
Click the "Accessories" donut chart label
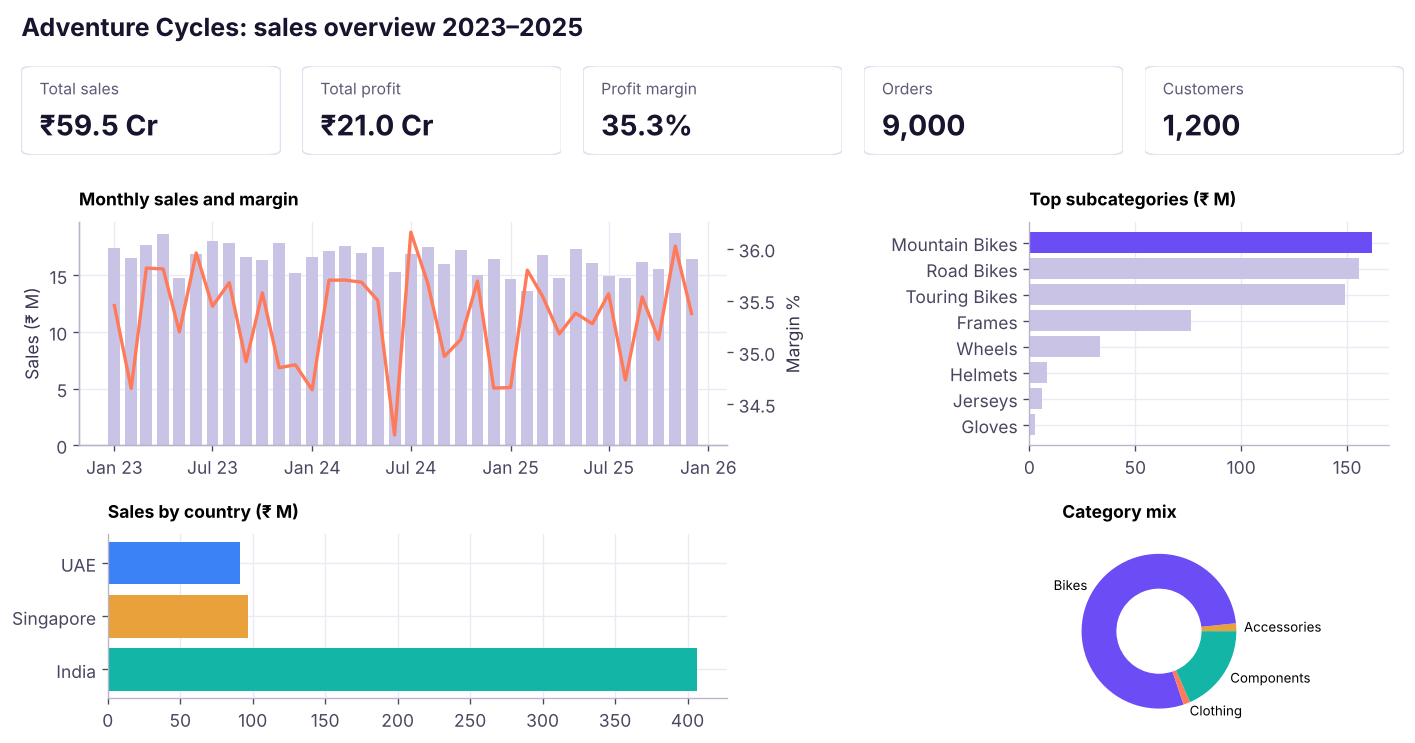[1282, 627]
